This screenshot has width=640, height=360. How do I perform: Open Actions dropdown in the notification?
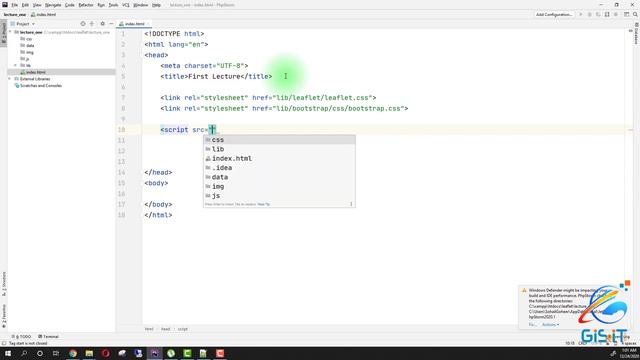(551, 325)
